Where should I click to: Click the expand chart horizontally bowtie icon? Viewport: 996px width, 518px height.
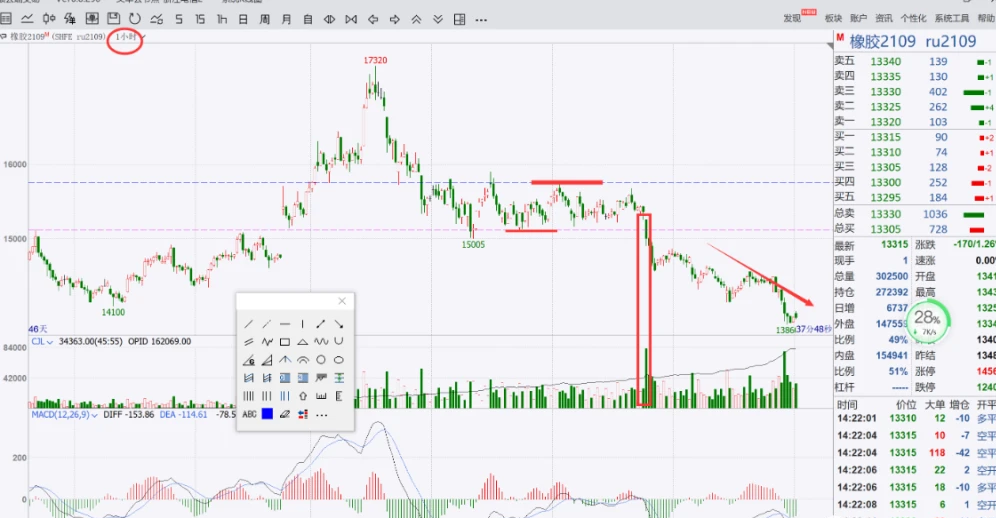click(x=351, y=20)
